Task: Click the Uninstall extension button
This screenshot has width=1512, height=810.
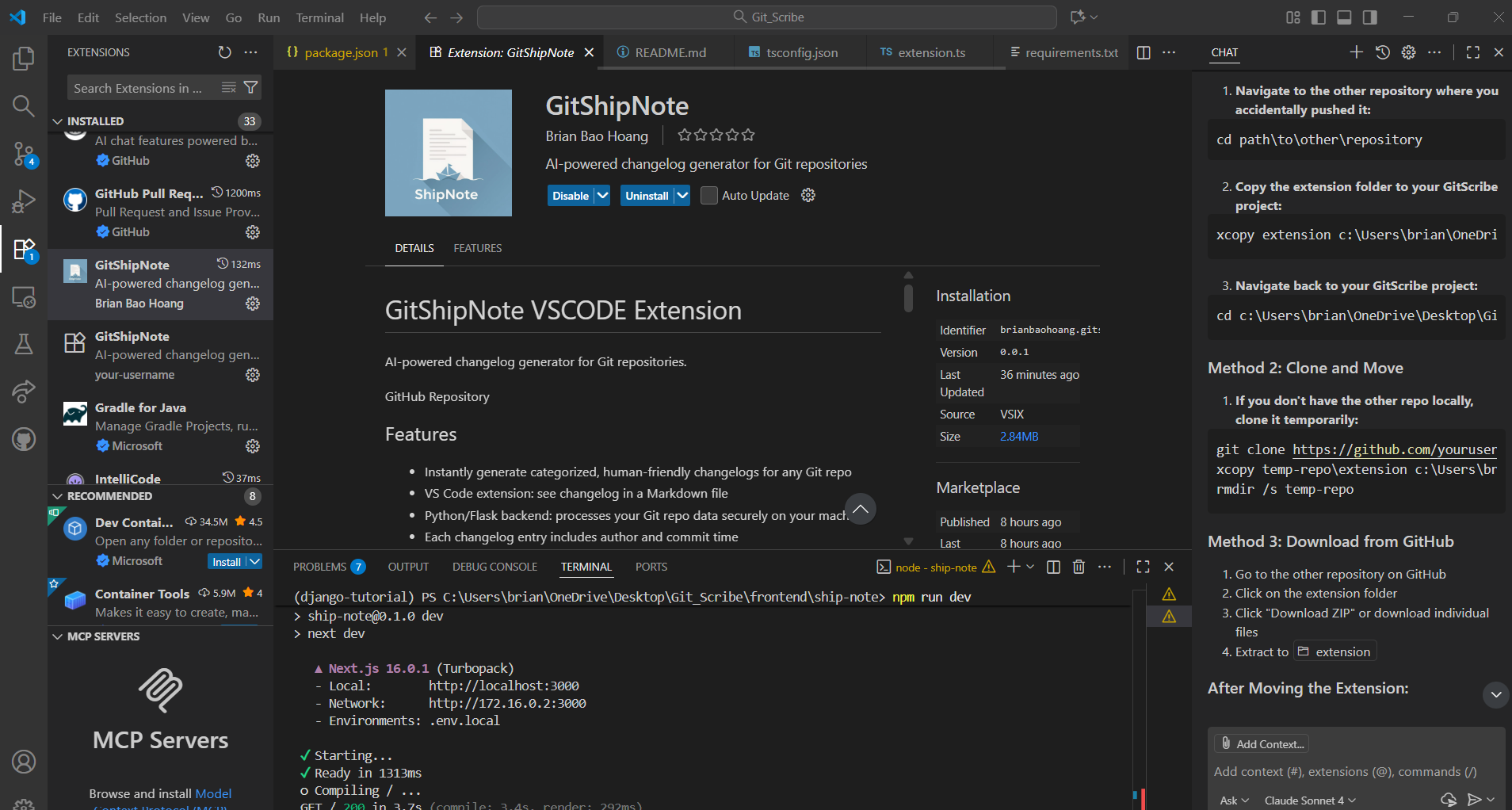Action: (x=647, y=195)
